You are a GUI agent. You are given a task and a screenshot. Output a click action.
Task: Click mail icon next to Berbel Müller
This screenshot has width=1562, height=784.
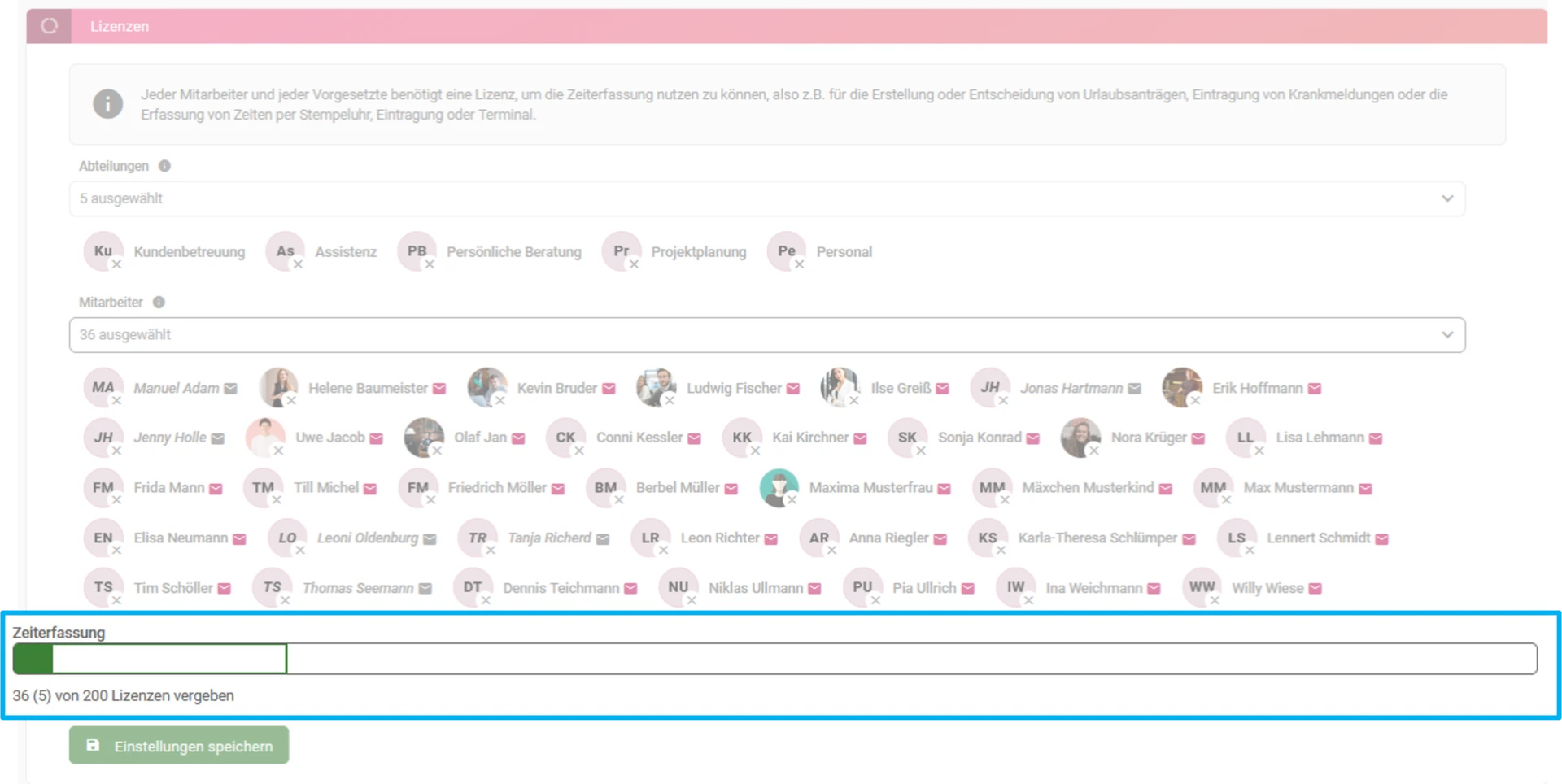[731, 489]
